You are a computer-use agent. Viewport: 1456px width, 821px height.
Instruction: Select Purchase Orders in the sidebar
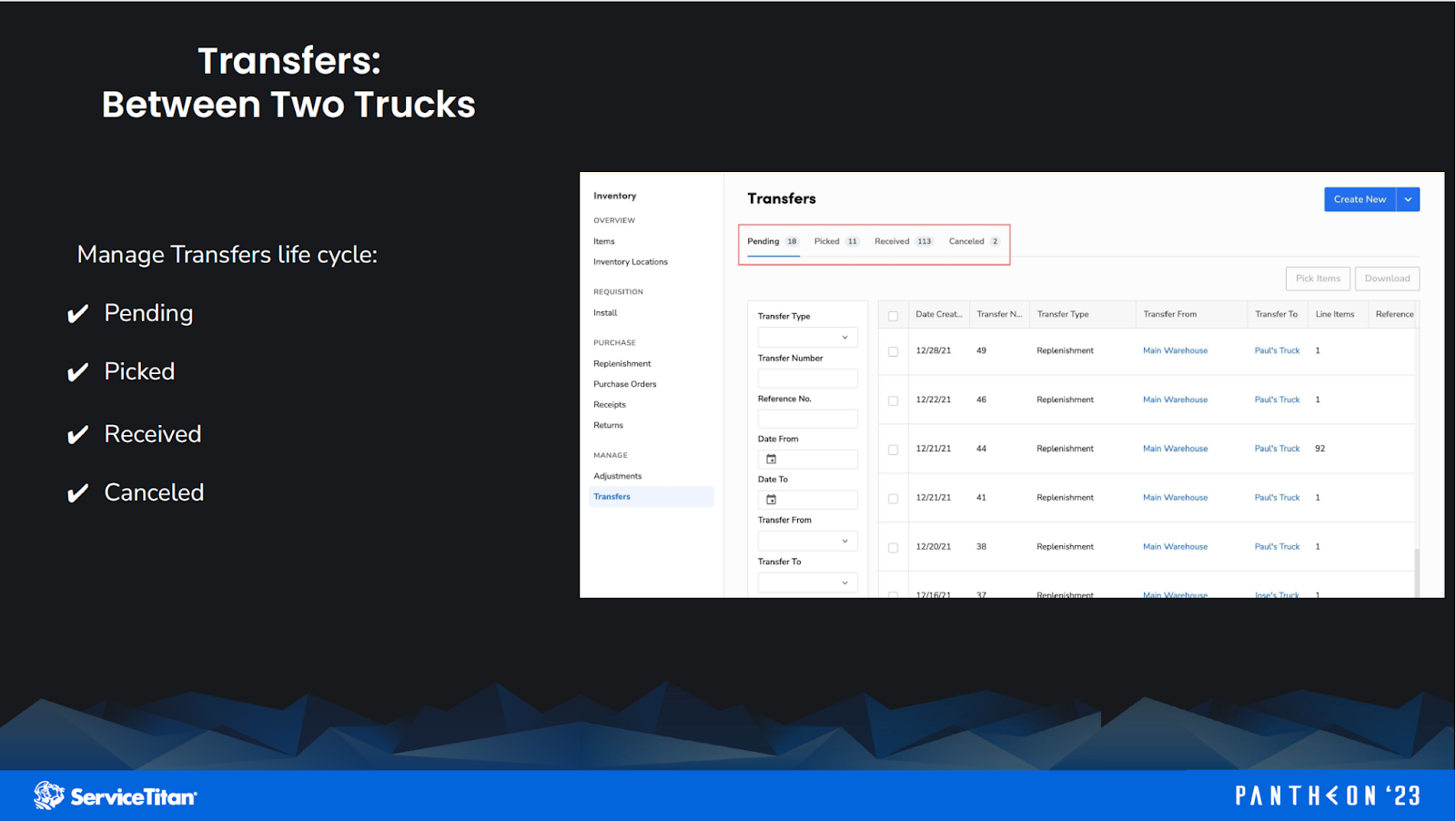pyautogui.click(x=624, y=383)
